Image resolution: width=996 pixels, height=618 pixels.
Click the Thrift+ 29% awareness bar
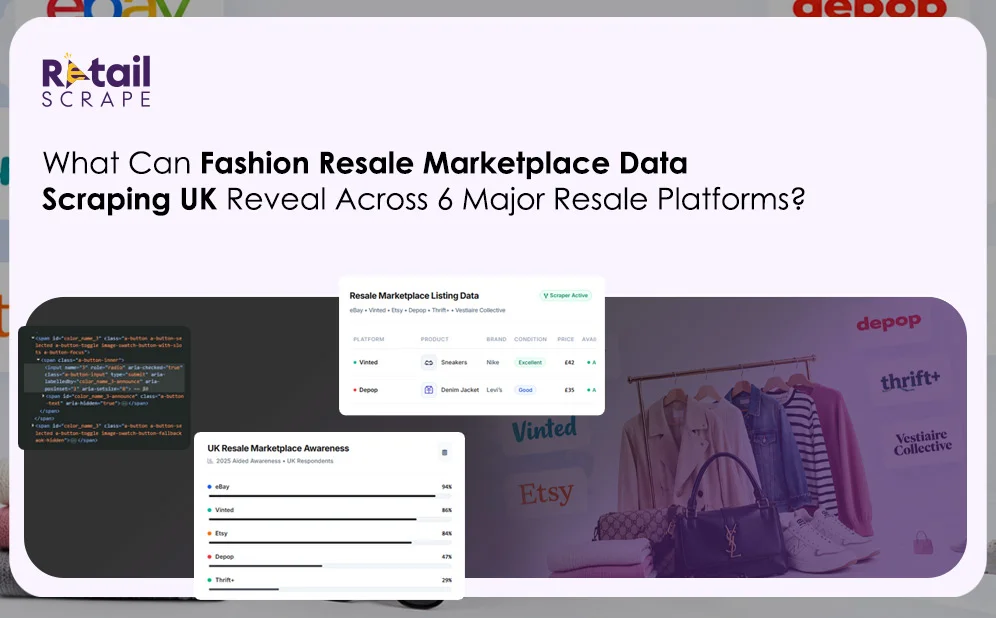(x=330, y=589)
